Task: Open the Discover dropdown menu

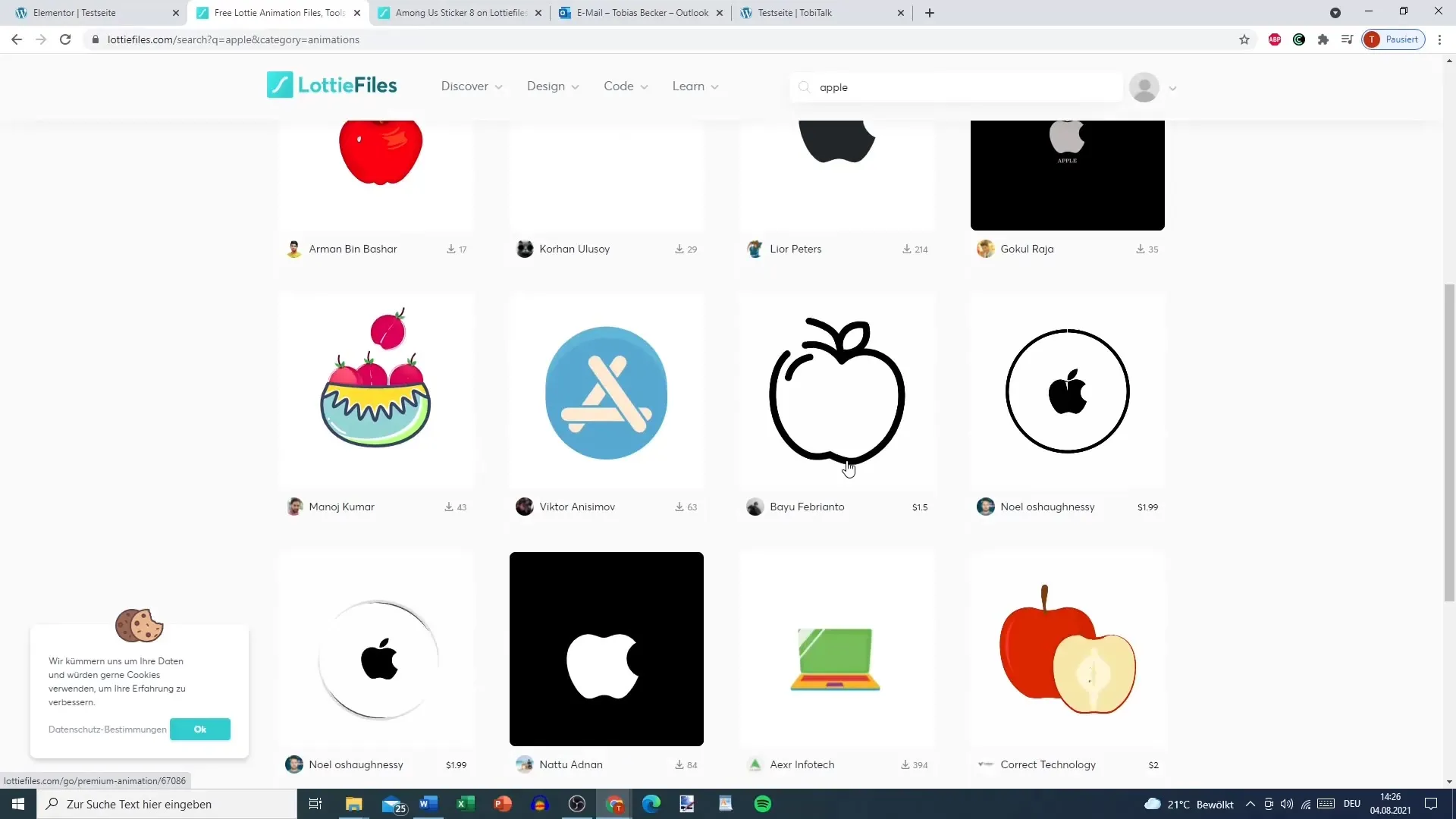Action: [472, 86]
